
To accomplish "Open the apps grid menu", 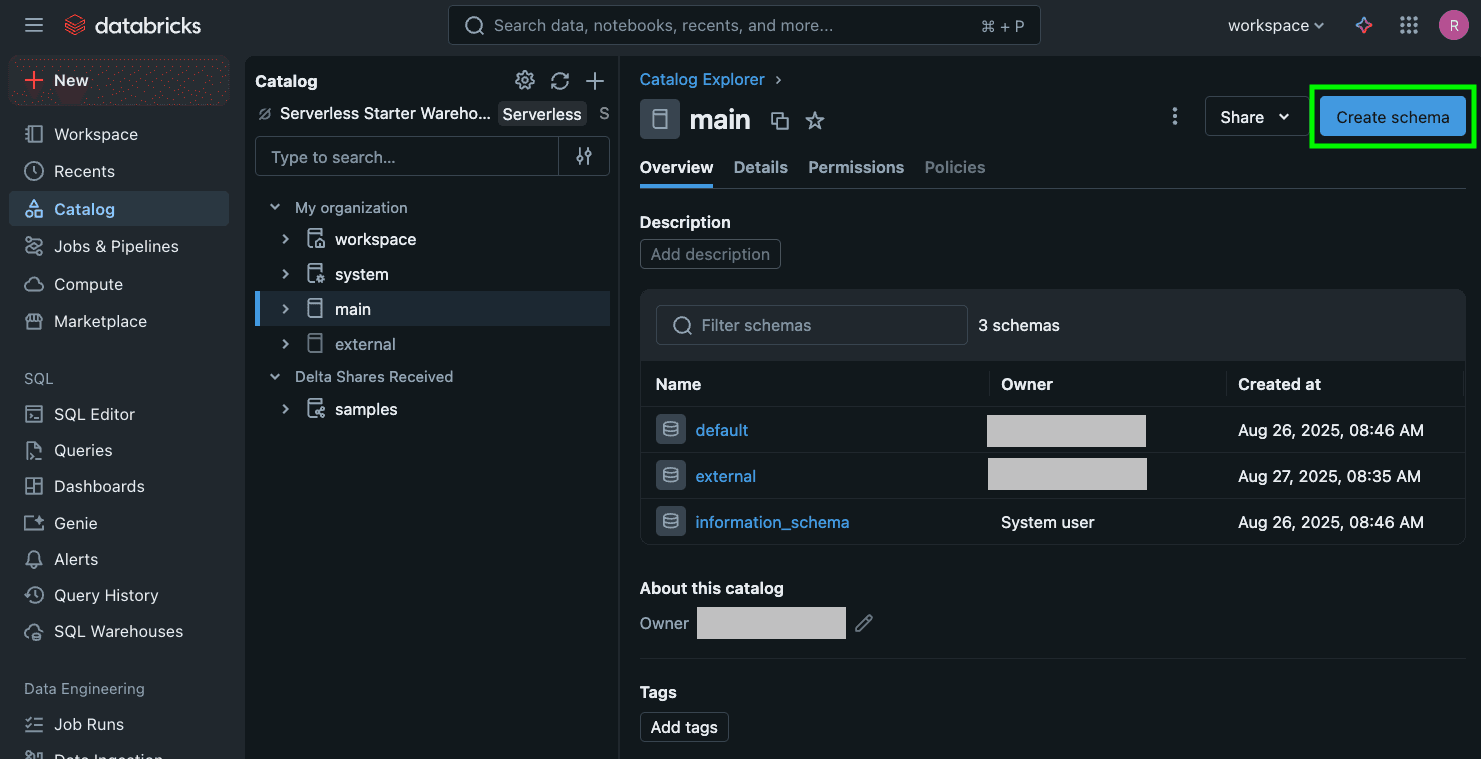I will click(1409, 26).
